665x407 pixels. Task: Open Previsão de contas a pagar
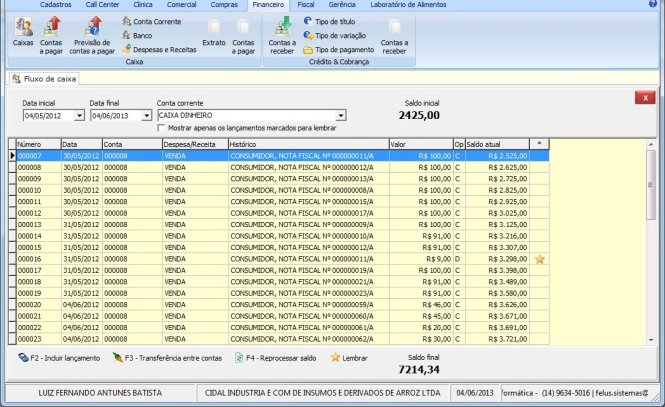(x=92, y=36)
